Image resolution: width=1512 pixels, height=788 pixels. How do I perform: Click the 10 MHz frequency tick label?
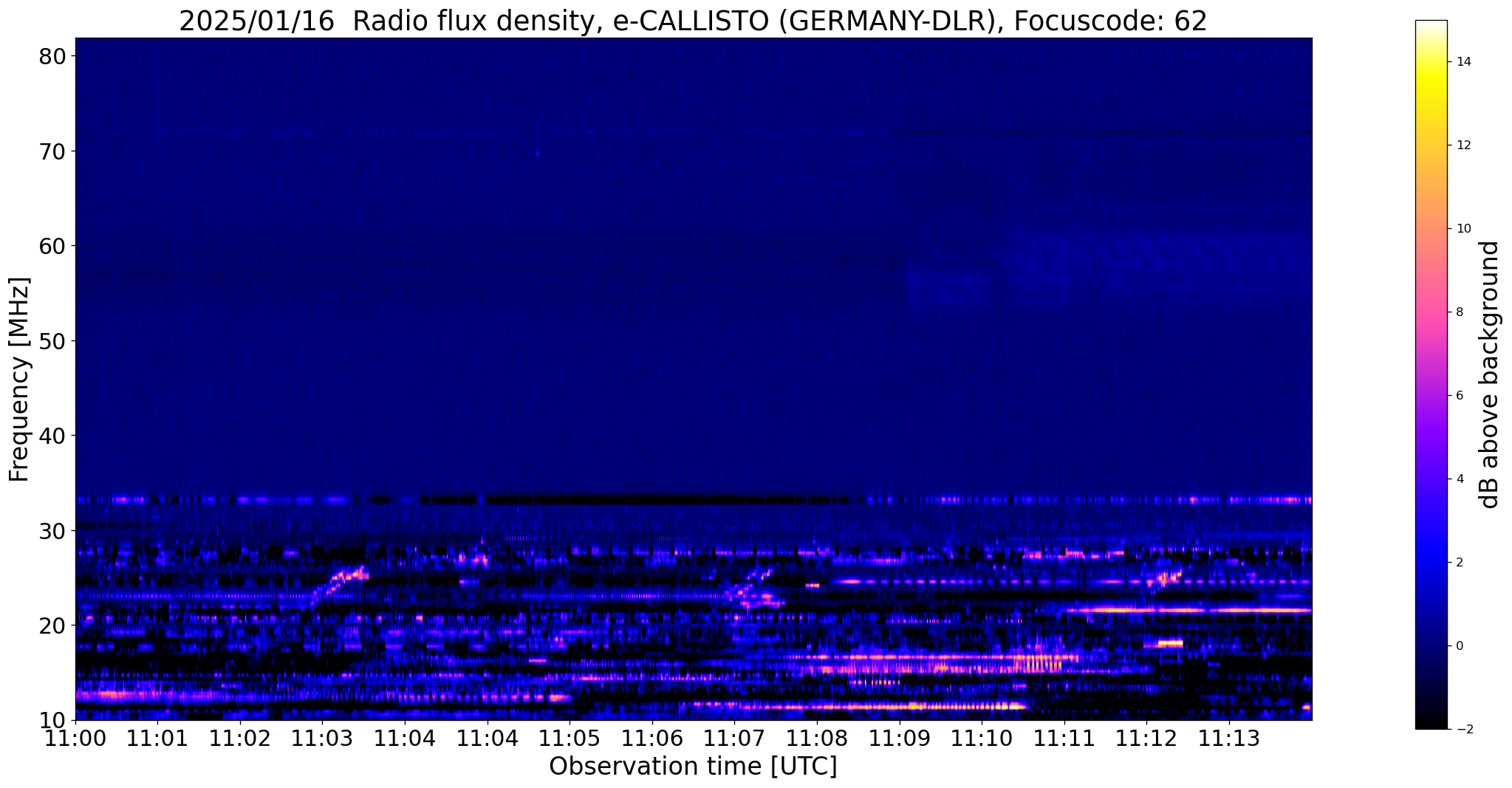point(54,721)
